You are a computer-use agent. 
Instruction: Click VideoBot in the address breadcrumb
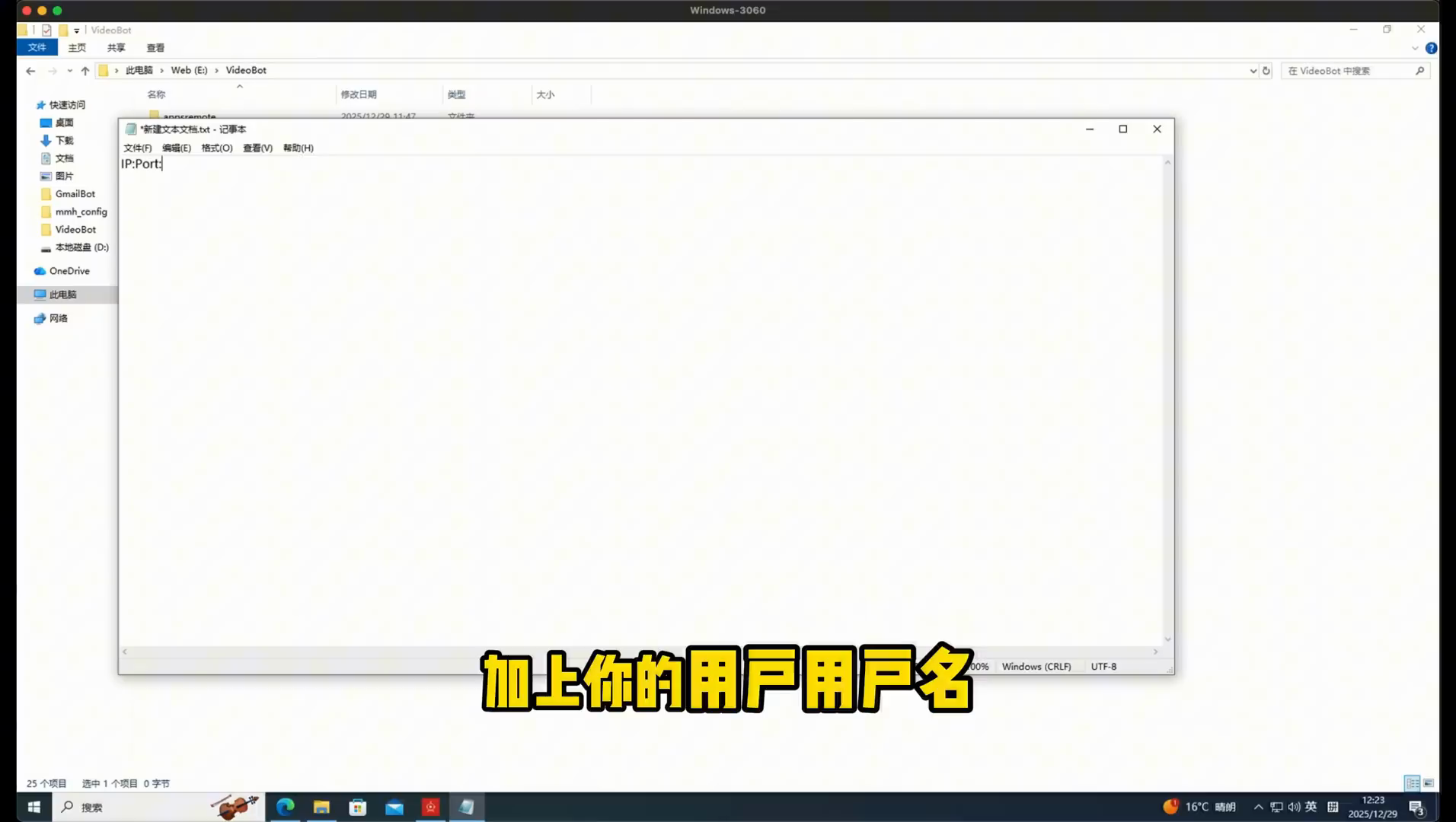coord(246,70)
